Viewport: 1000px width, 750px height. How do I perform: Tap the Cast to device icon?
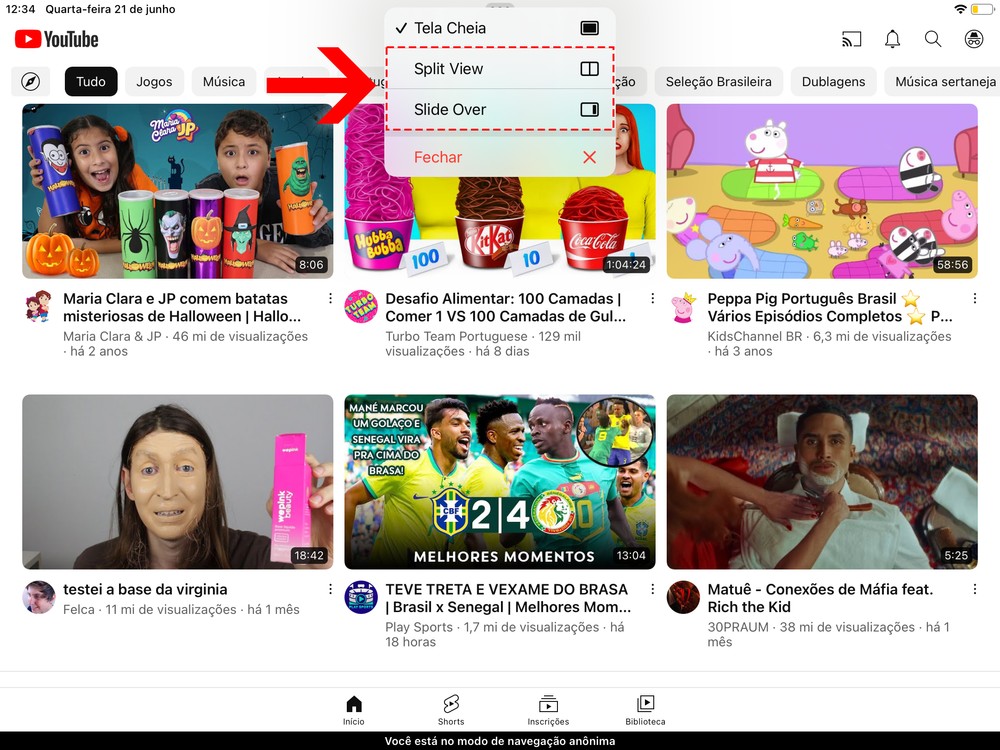851,40
